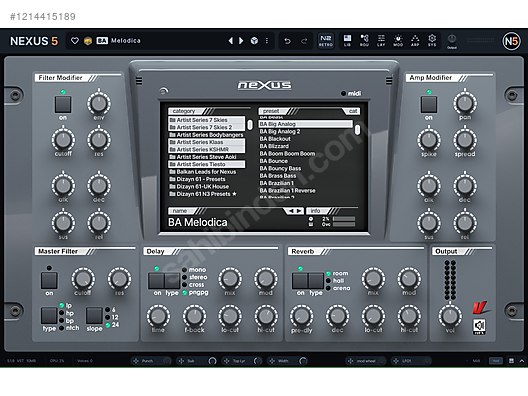Click the N5 logo badge
The height and width of the screenshot is (396, 528).
click(x=511, y=41)
